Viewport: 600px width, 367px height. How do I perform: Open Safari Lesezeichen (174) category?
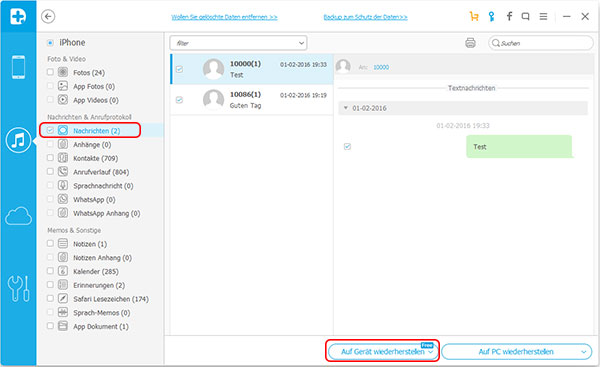(111, 299)
